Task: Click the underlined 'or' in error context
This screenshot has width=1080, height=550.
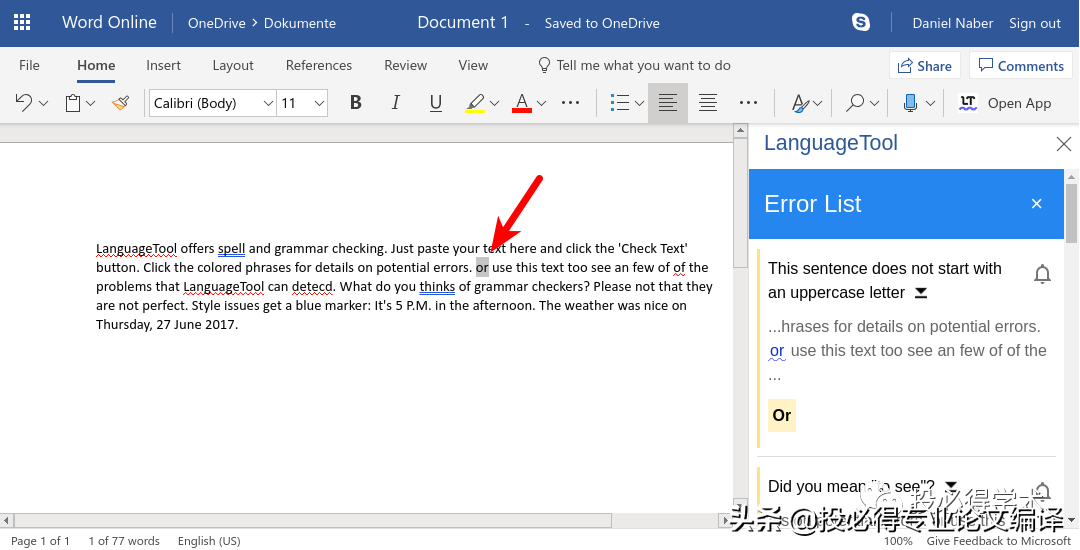Action: [x=777, y=351]
